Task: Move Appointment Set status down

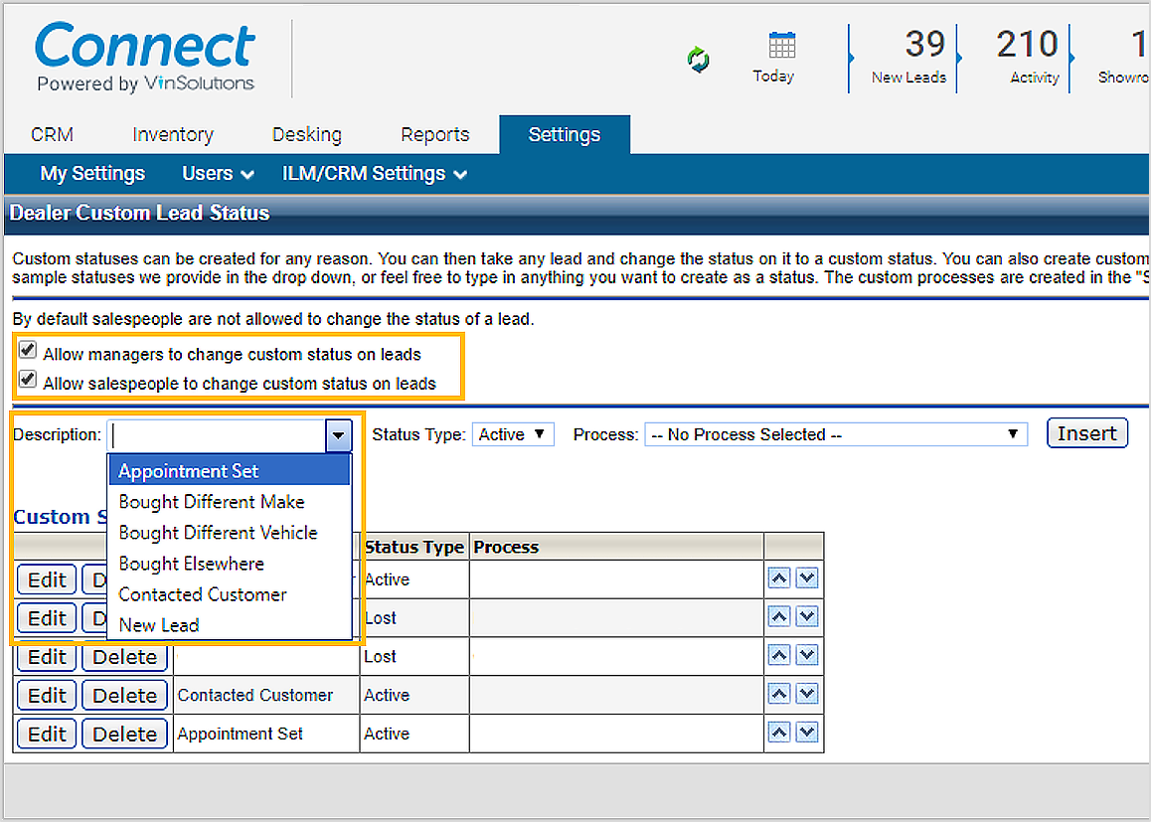Action: 807,732
